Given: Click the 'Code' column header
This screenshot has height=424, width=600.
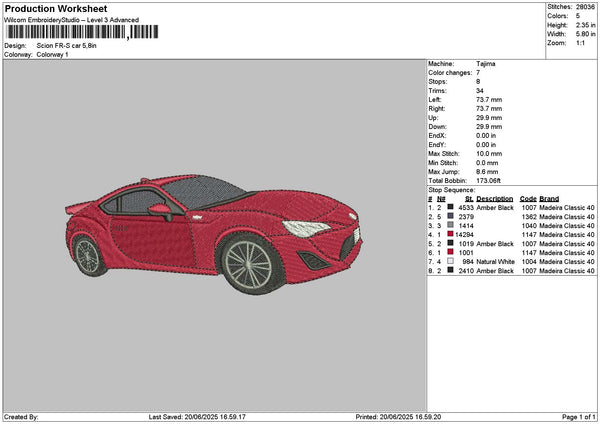Looking at the screenshot, I should (x=528, y=199).
